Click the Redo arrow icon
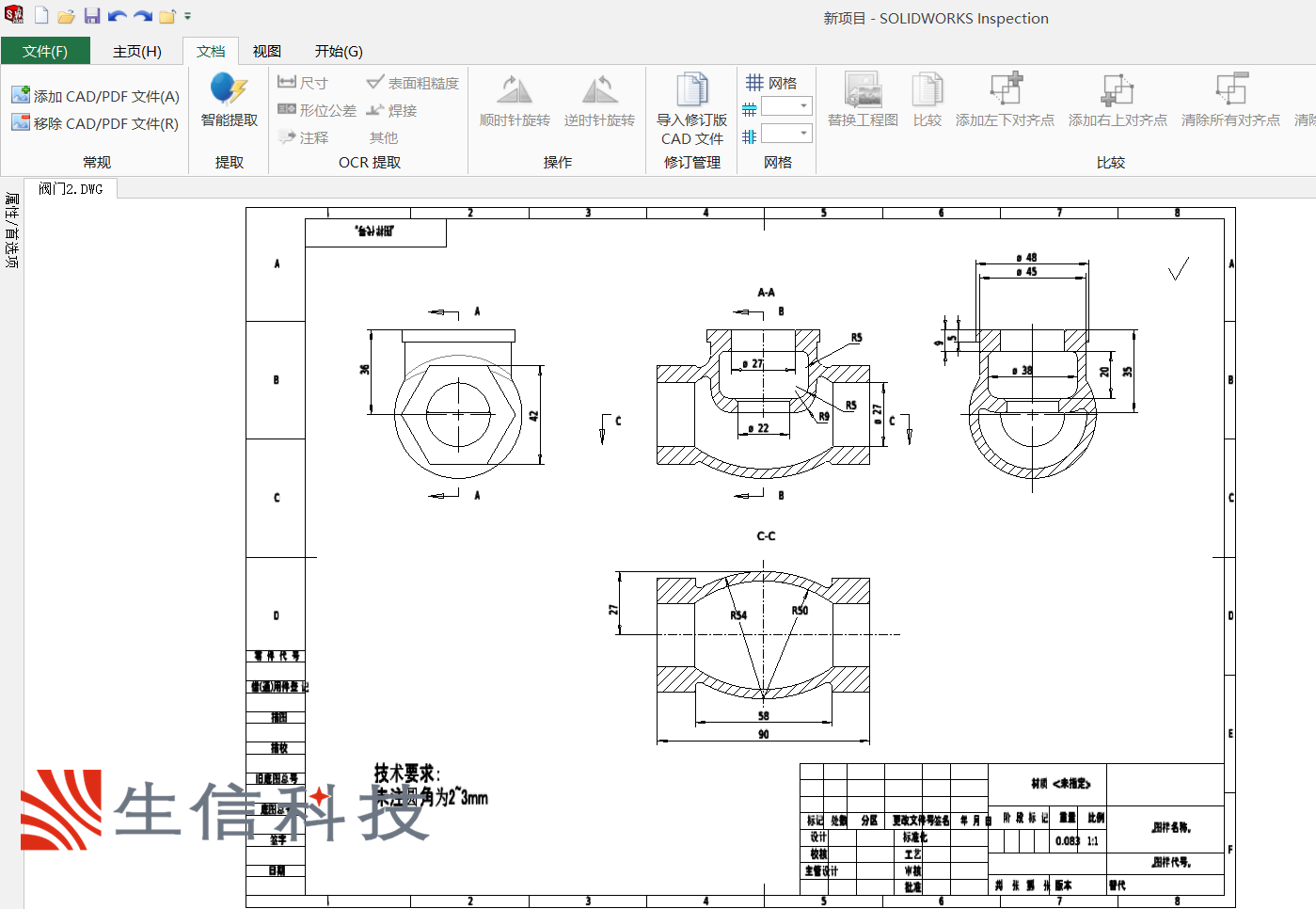 pos(142,16)
